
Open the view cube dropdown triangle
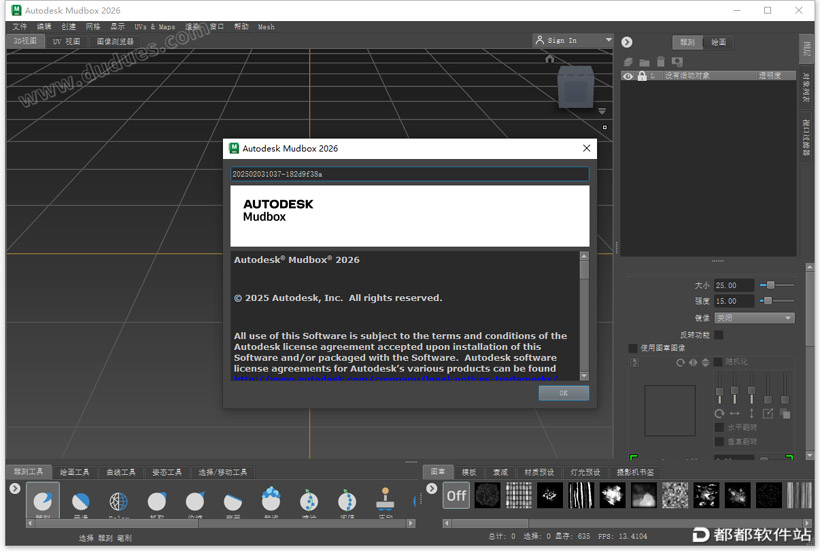pos(602,111)
